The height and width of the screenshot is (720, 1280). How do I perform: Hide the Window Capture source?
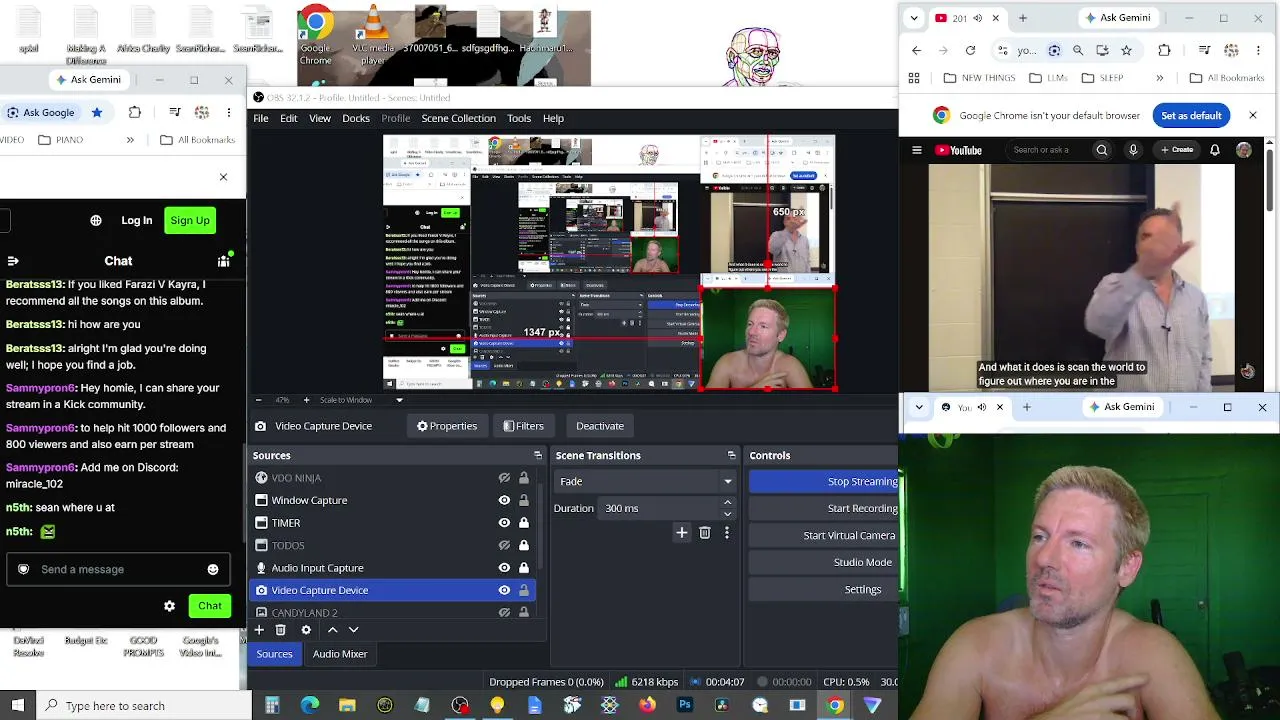tap(504, 500)
